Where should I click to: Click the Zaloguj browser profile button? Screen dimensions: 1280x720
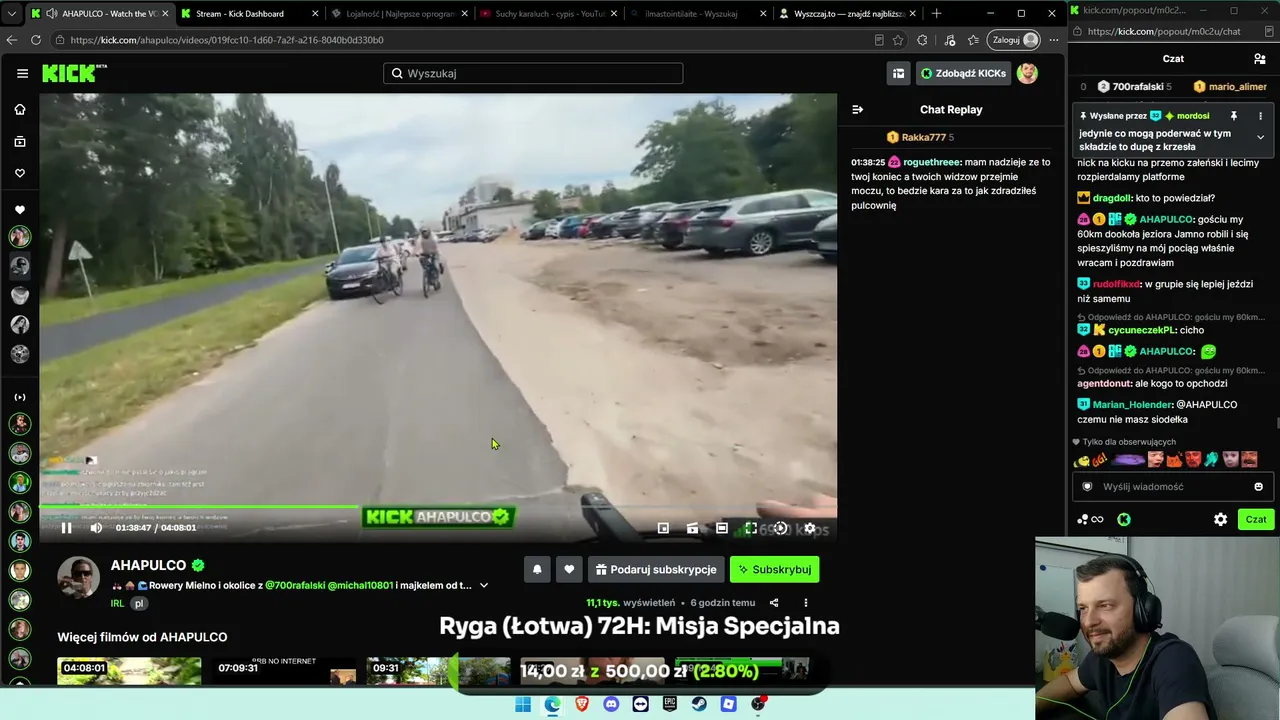point(1015,40)
